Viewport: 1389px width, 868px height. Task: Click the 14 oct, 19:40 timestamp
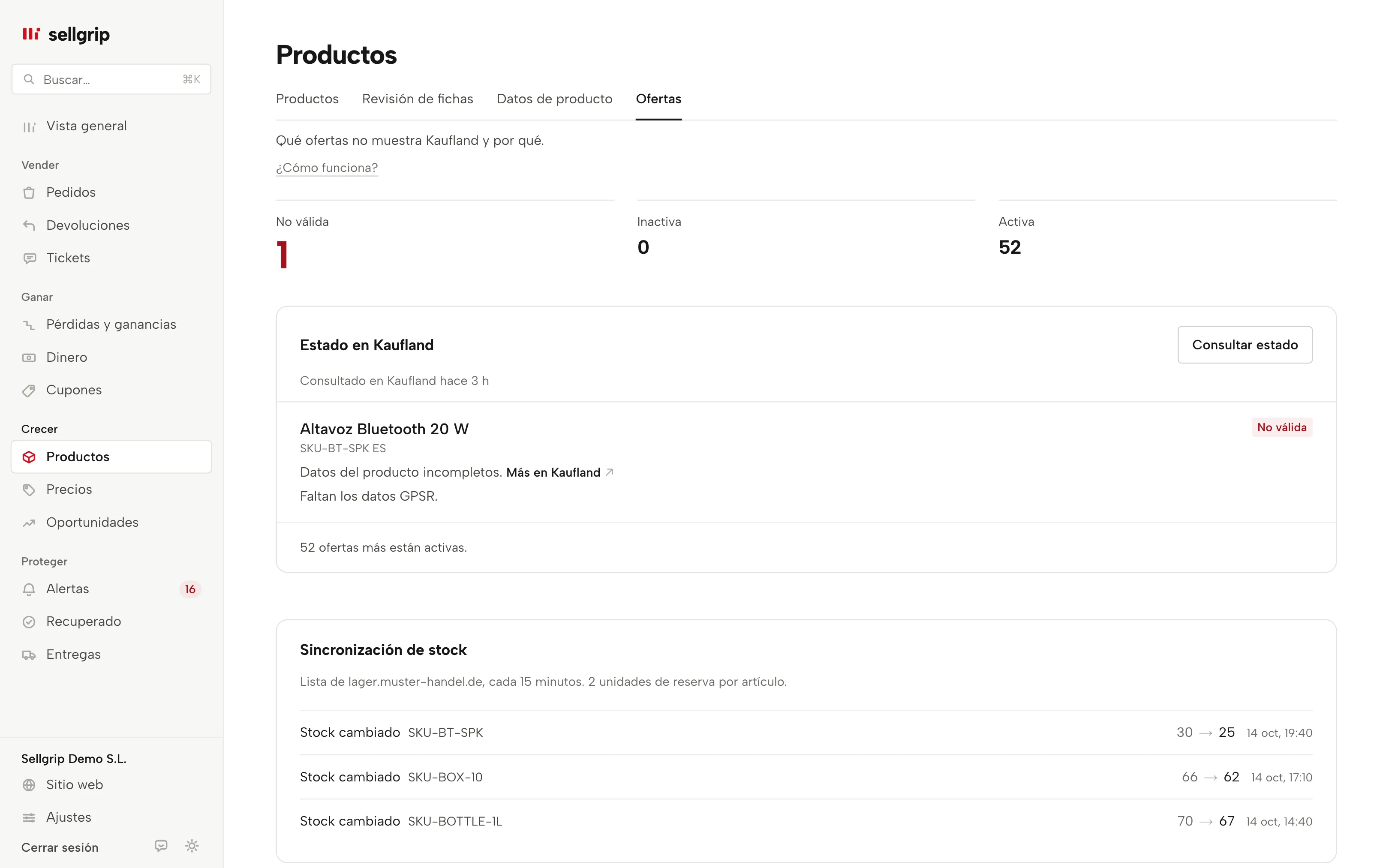point(1279,733)
